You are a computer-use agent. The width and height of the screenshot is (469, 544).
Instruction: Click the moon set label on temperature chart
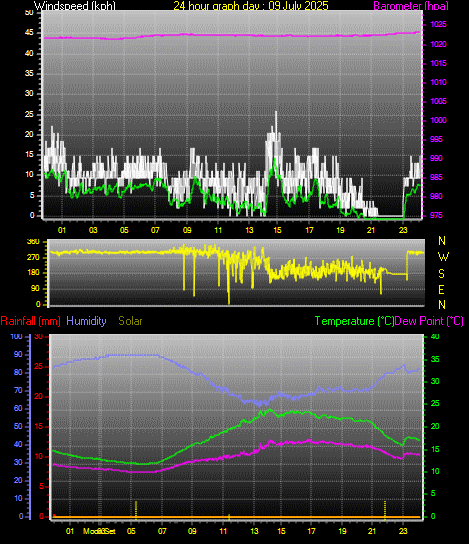(x=99, y=531)
